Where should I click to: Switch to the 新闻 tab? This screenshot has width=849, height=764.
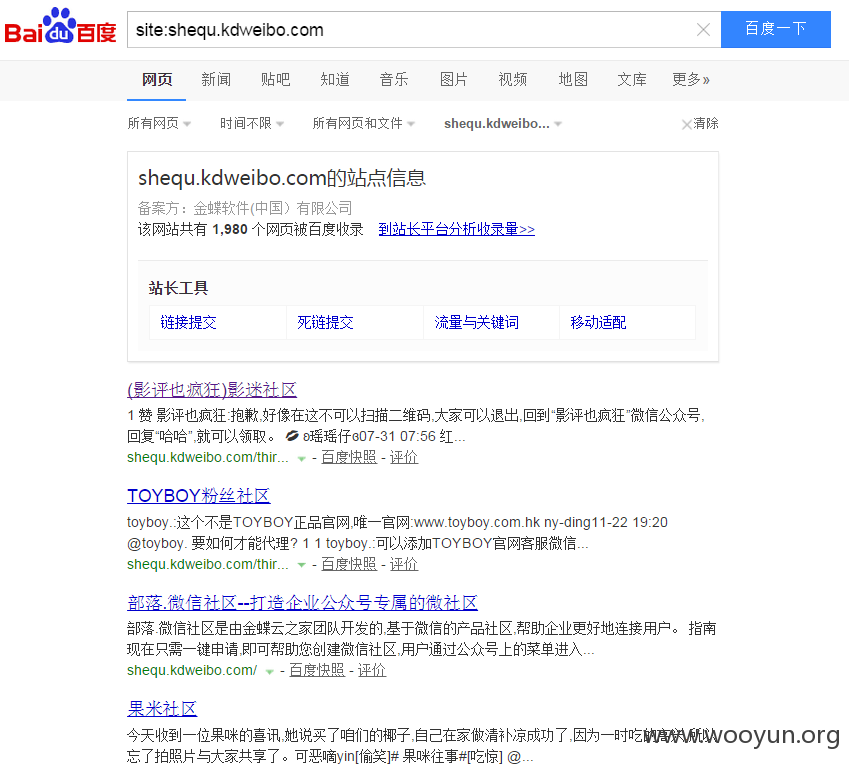pyautogui.click(x=216, y=80)
